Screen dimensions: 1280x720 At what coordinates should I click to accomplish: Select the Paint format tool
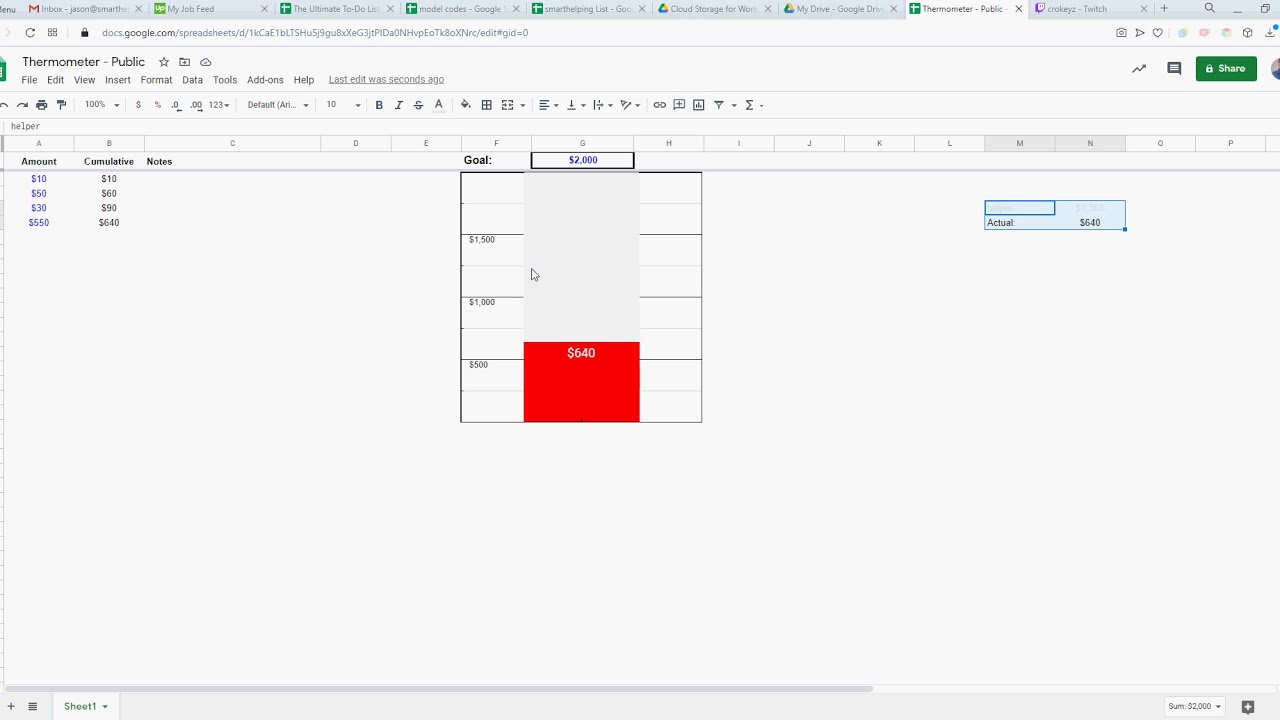pos(61,105)
